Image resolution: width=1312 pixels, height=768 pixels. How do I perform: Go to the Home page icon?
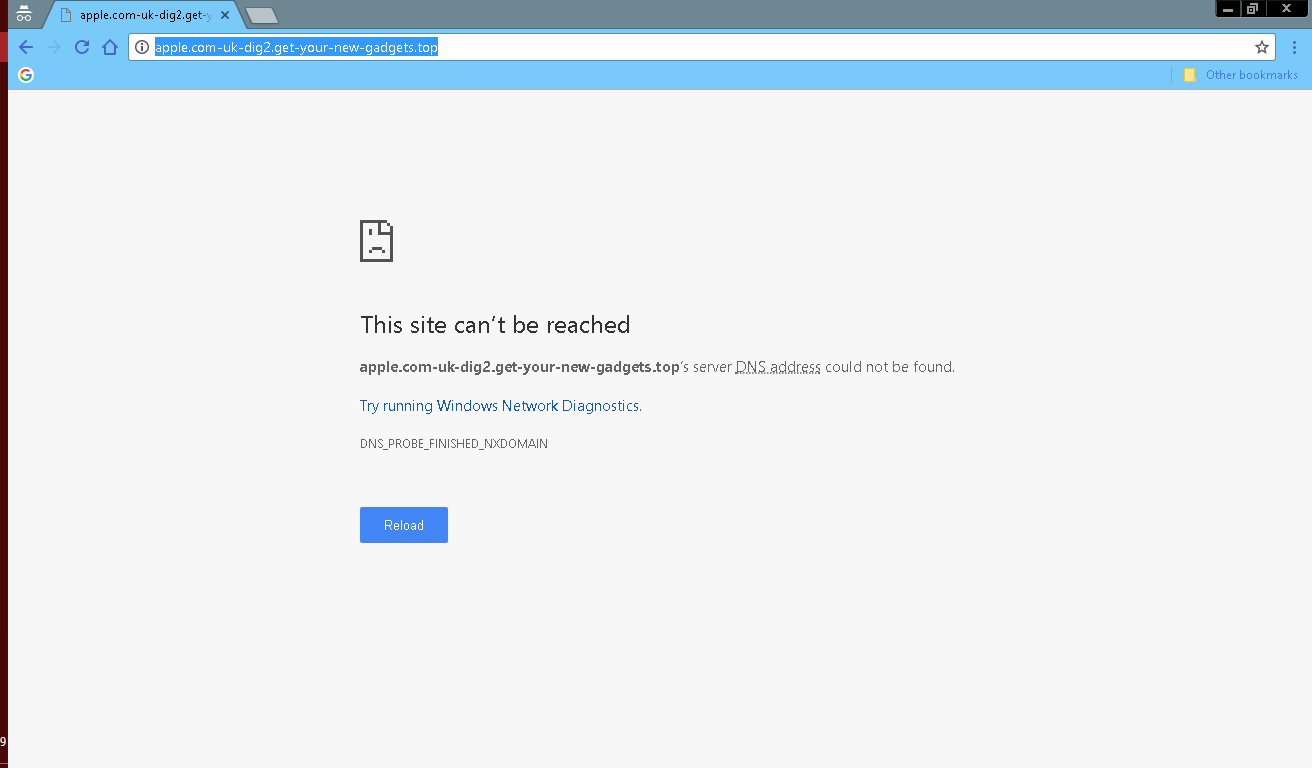[x=110, y=47]
